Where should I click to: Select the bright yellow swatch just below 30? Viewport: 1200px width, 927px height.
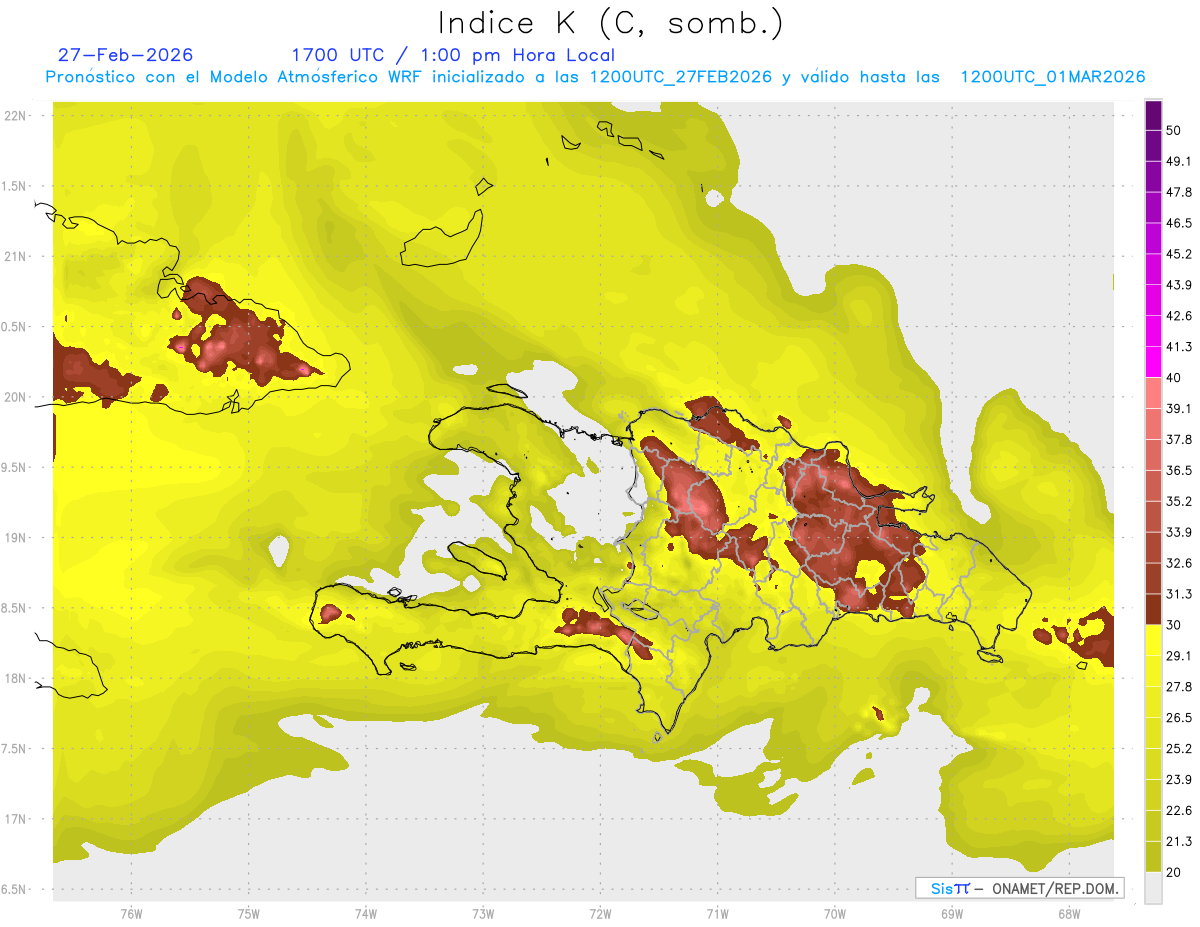point(1153,640)
